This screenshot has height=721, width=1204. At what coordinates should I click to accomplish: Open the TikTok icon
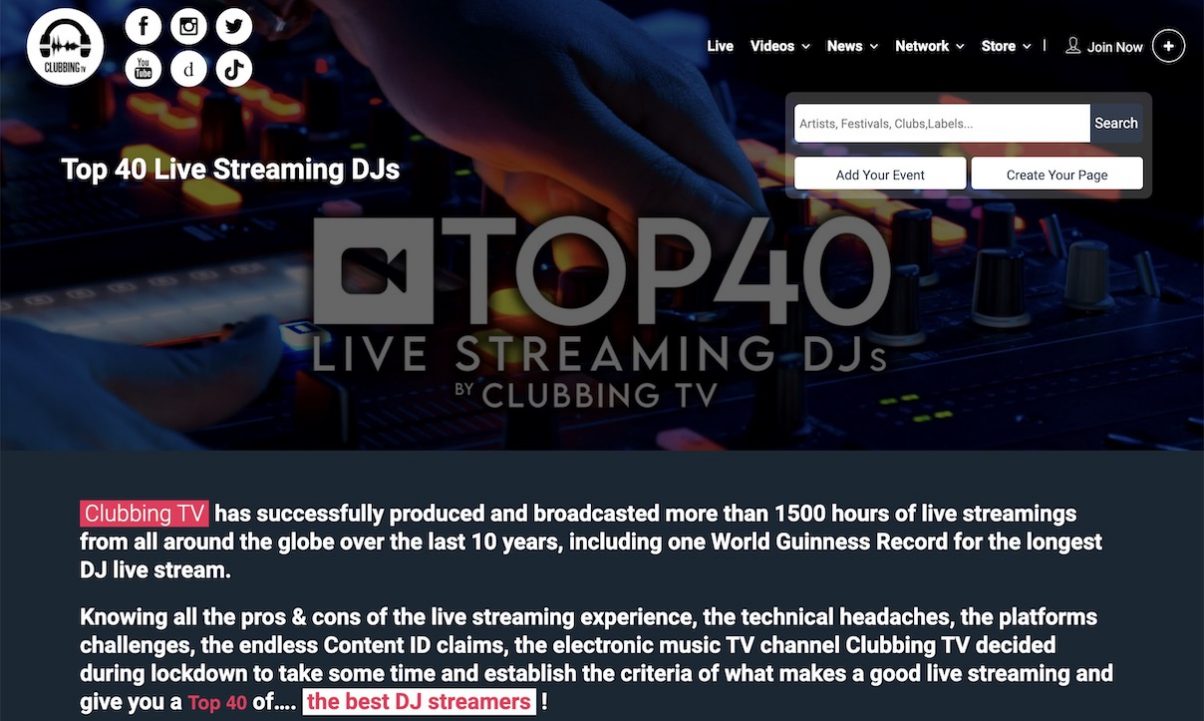coord(233,69)
